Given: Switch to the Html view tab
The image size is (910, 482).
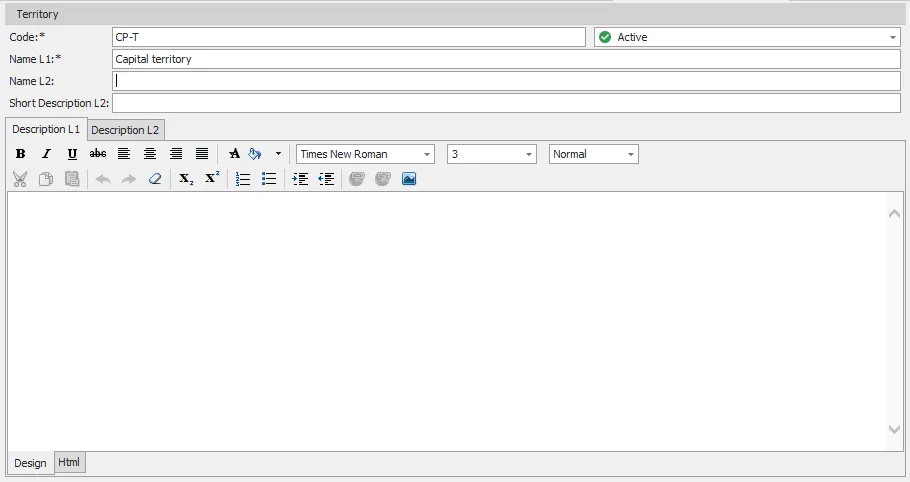Looking at the screenshot, I should pyautogui.click(x=69, y=462).
